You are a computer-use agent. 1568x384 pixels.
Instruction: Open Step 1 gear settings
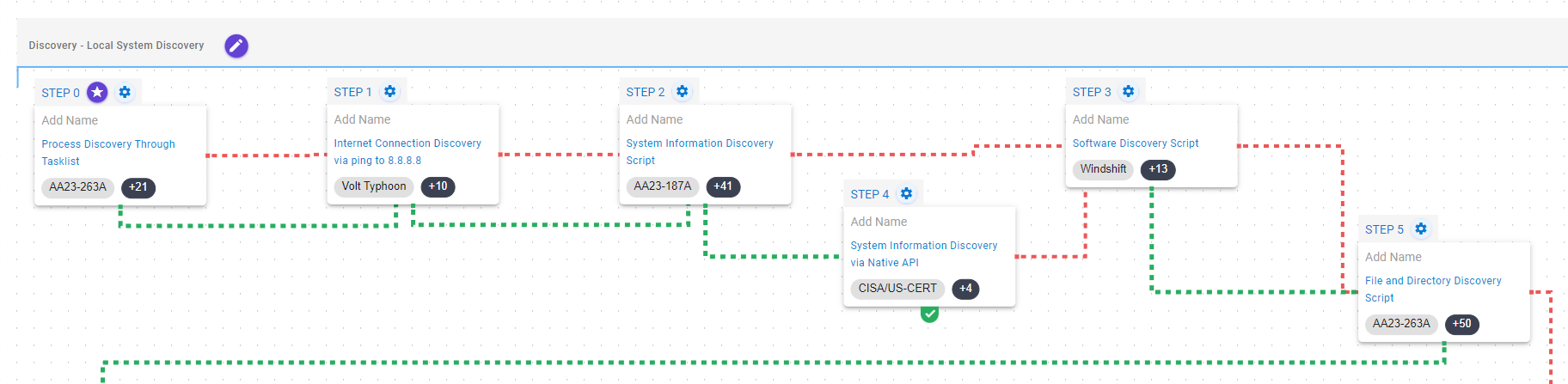point(390,91)
